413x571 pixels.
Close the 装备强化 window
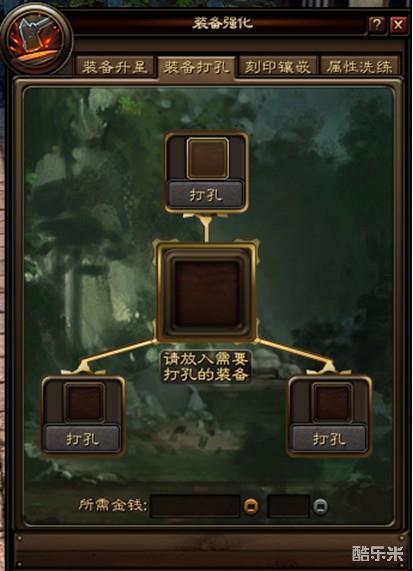point(398,25)
